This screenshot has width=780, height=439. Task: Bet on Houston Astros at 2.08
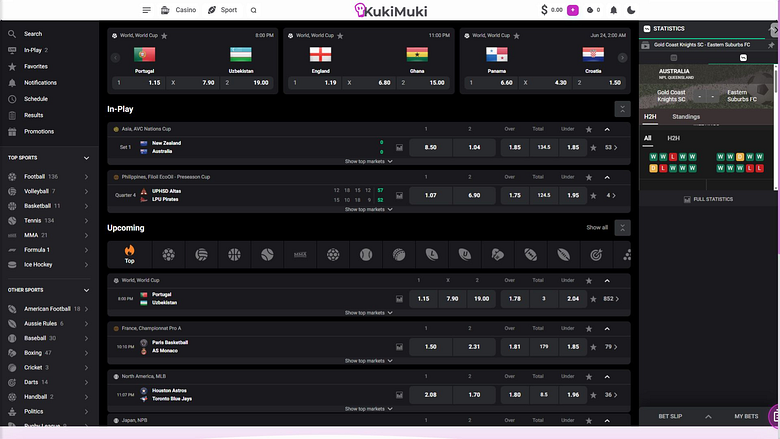(x=430, y=395)
